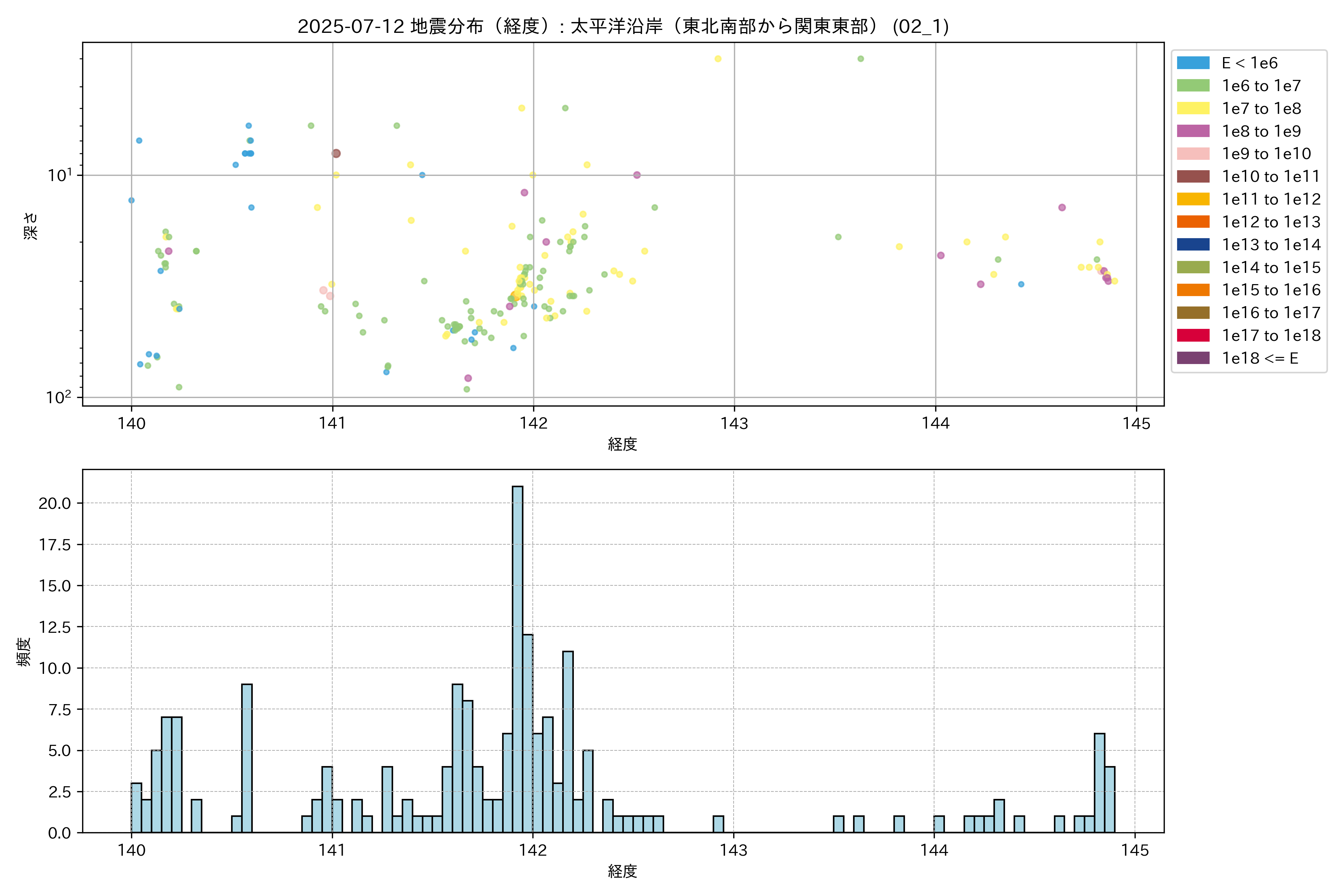Click the green dot at top near 143.6
Viewport: 1344px width, 896px height.
[861, 59]
